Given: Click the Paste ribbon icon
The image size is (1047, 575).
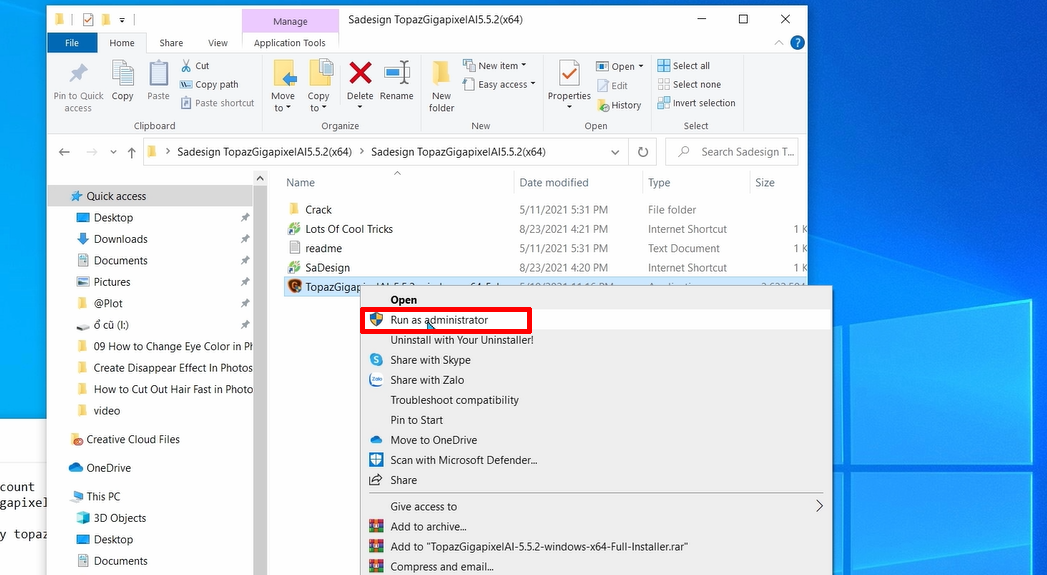Looking at the screenshot, I should point(158,73).
